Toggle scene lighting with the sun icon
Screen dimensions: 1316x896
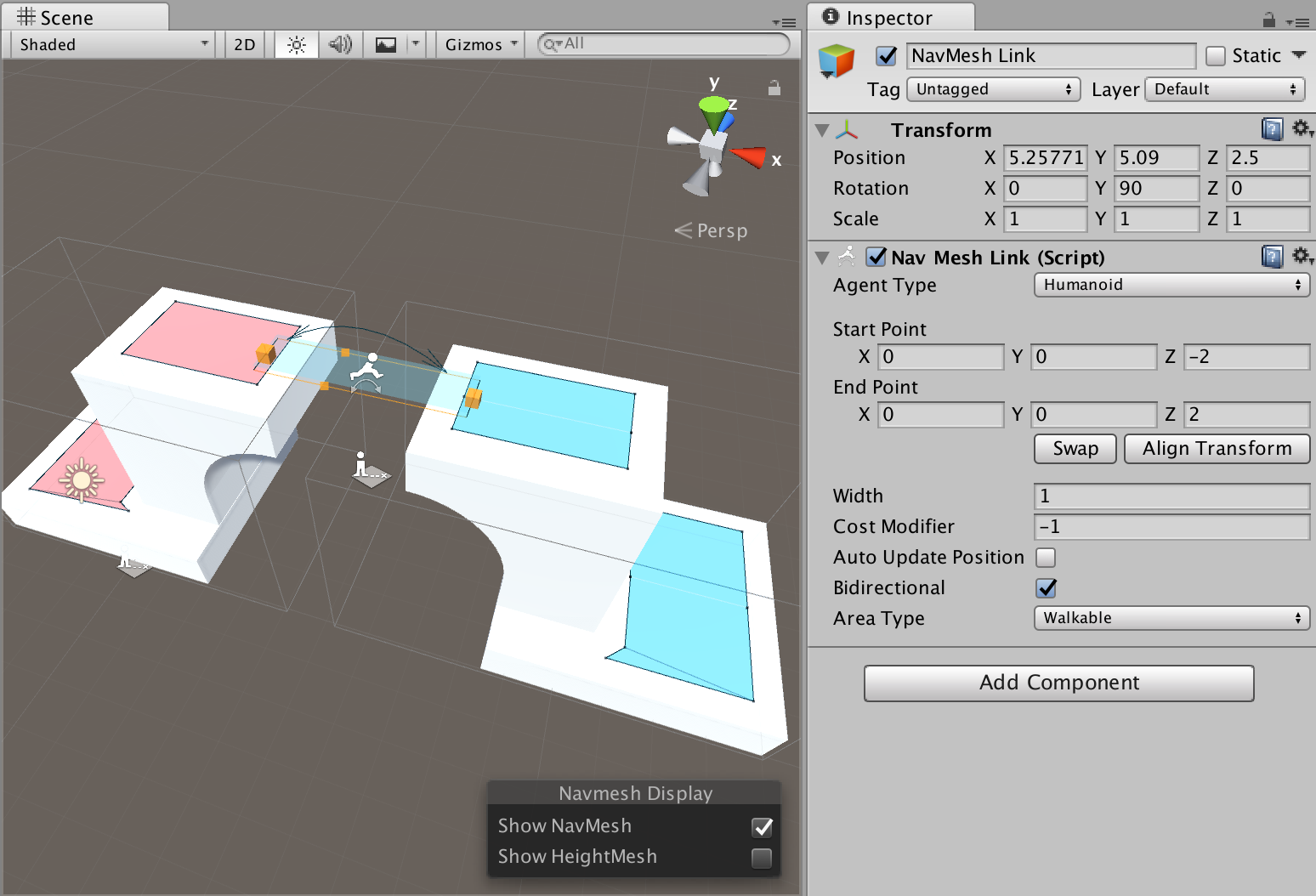click(x=295, y=44)
